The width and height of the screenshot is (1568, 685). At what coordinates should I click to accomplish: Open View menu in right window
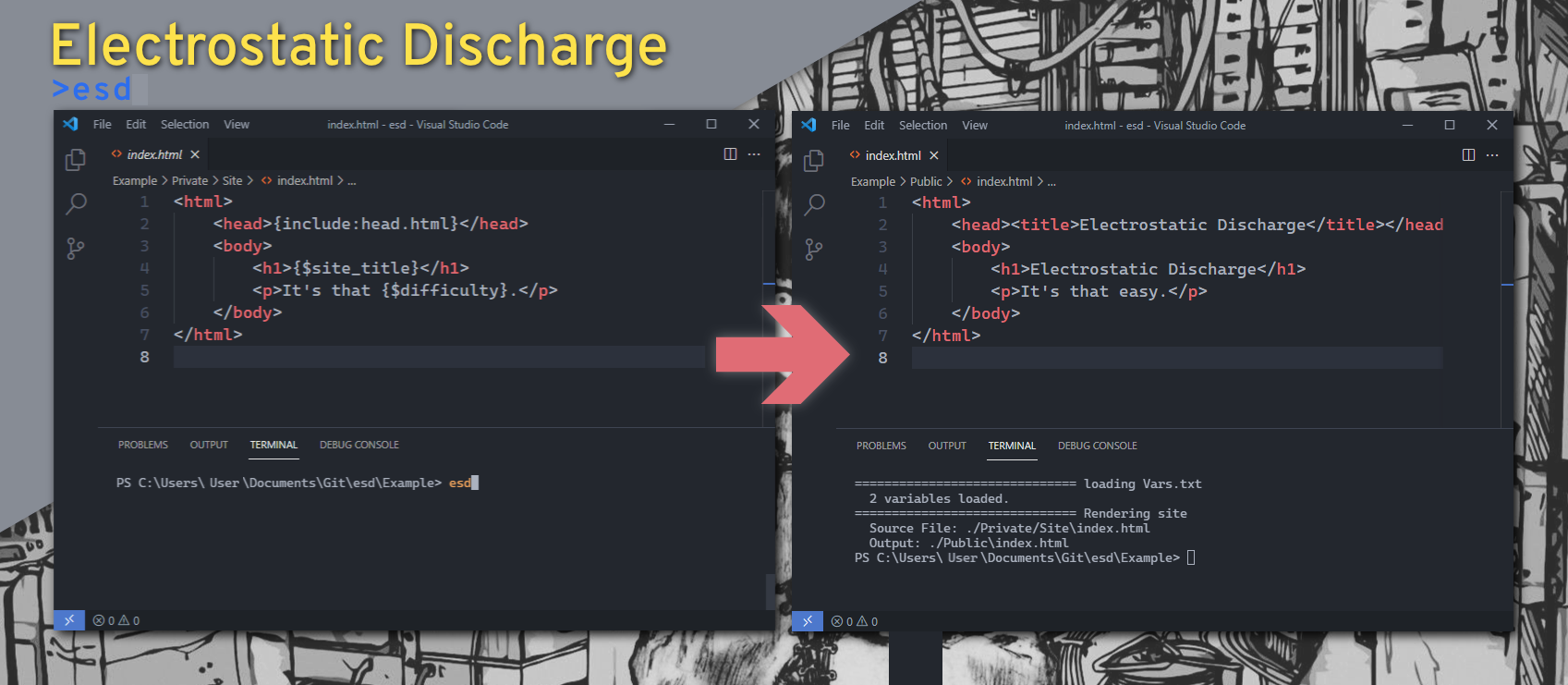(975, 125)
